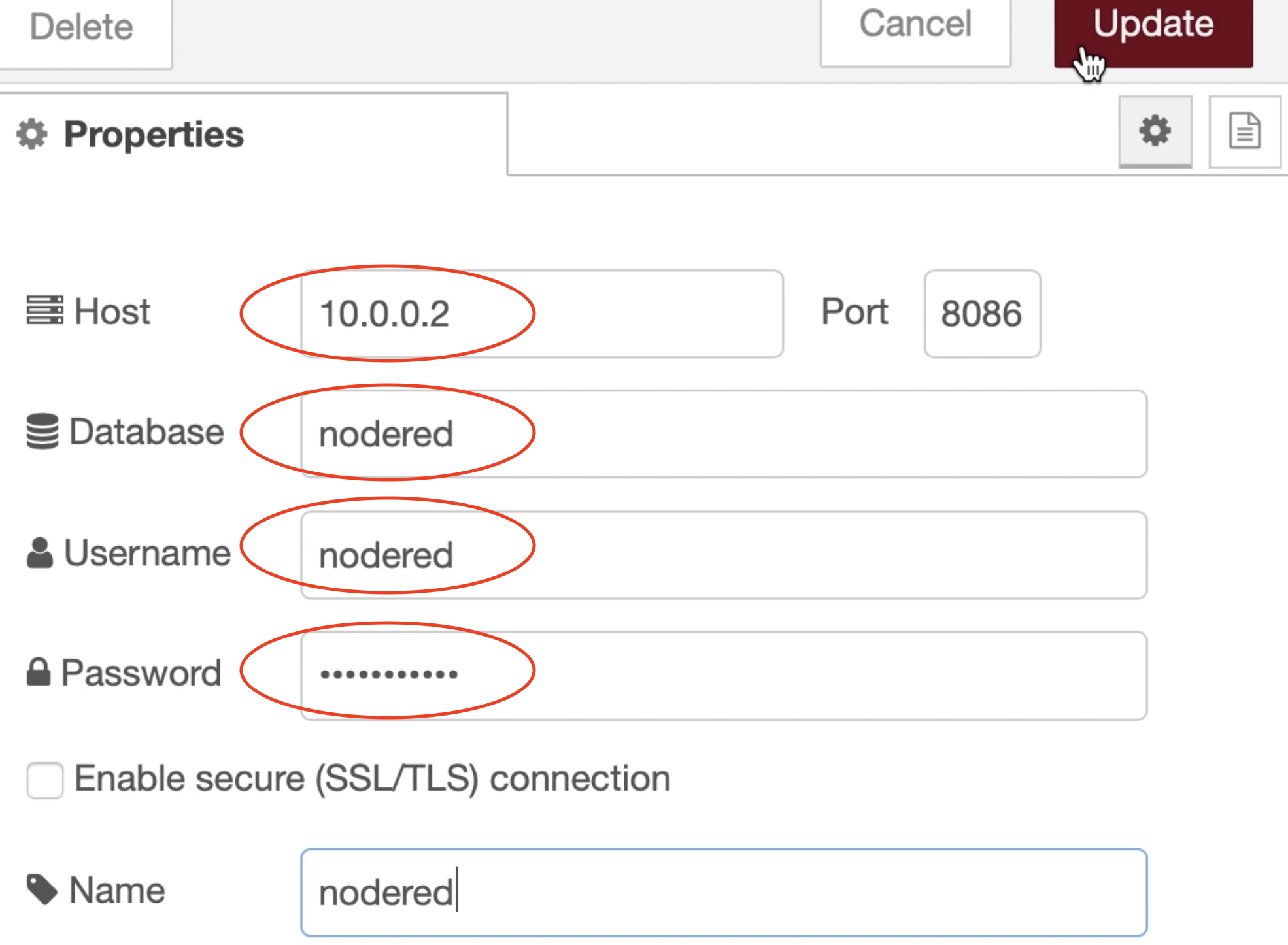This screenshot has width=1288, height=945.
Task: Open the node description document view
Action: tap(1243, 131)
